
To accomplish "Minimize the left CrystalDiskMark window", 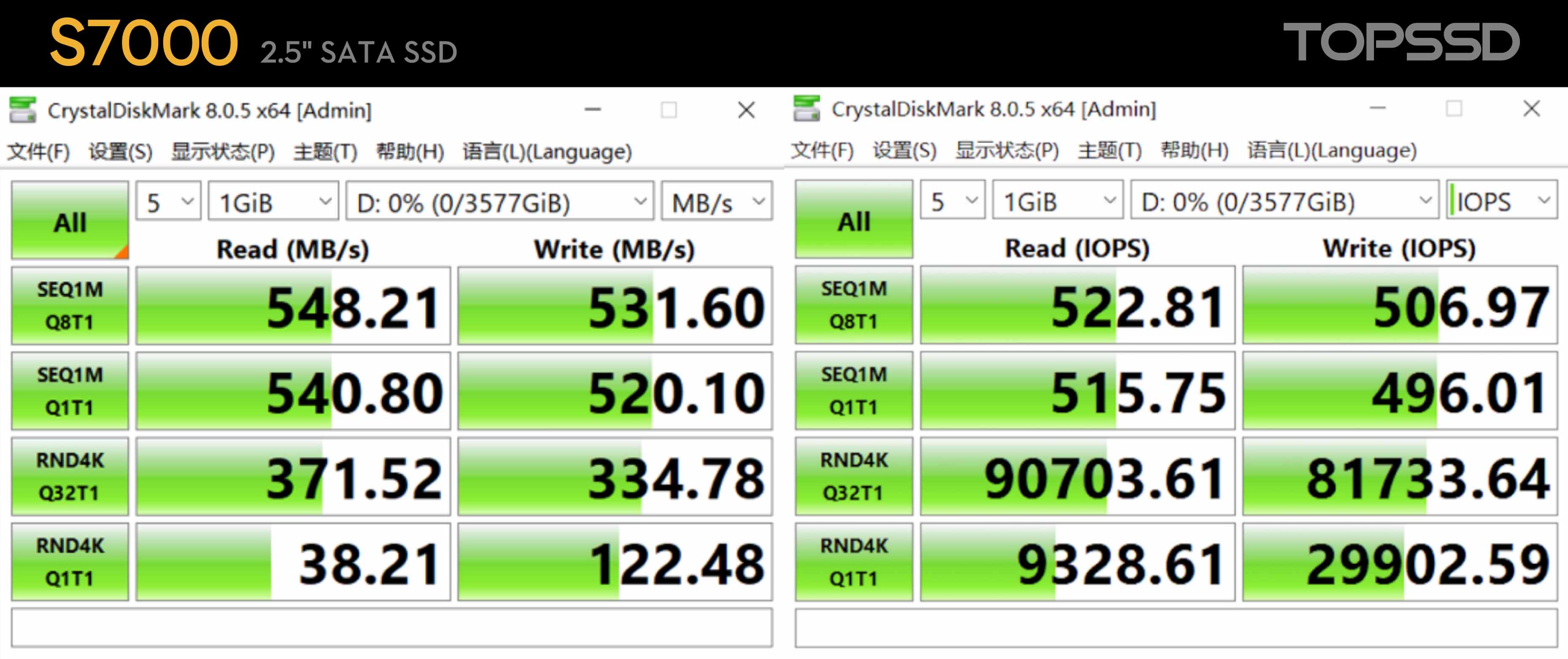I will coord(593,110).
